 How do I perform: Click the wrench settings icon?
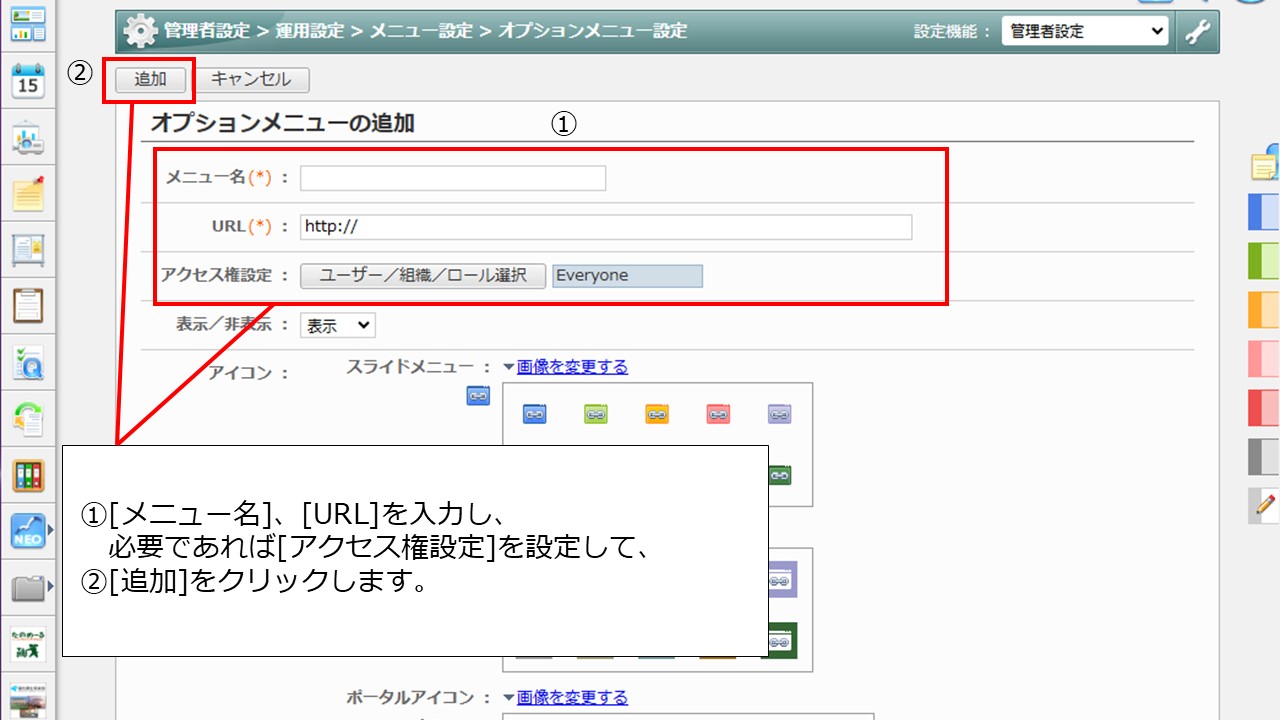(1197, 31)
